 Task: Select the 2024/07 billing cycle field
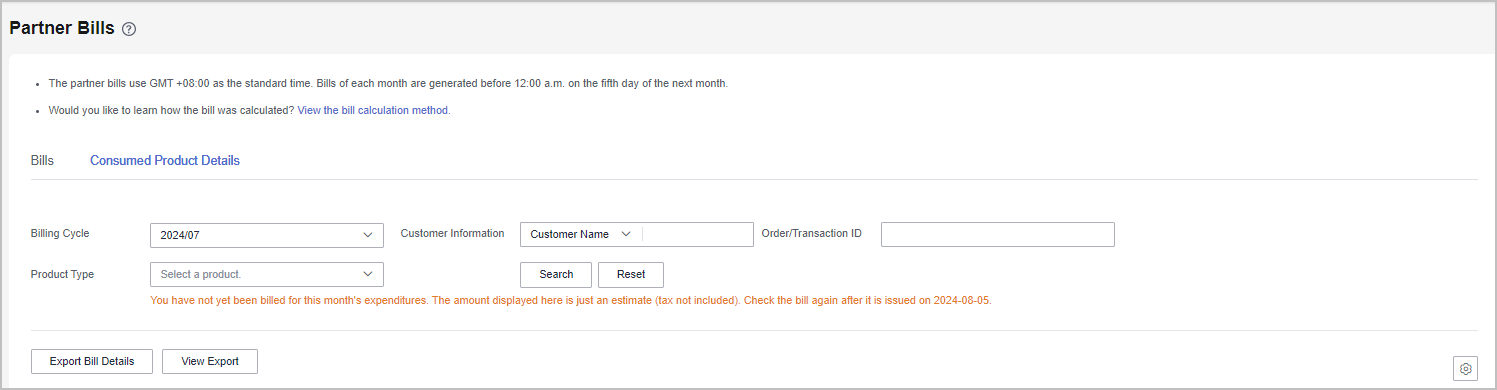[x=267, y=235]
